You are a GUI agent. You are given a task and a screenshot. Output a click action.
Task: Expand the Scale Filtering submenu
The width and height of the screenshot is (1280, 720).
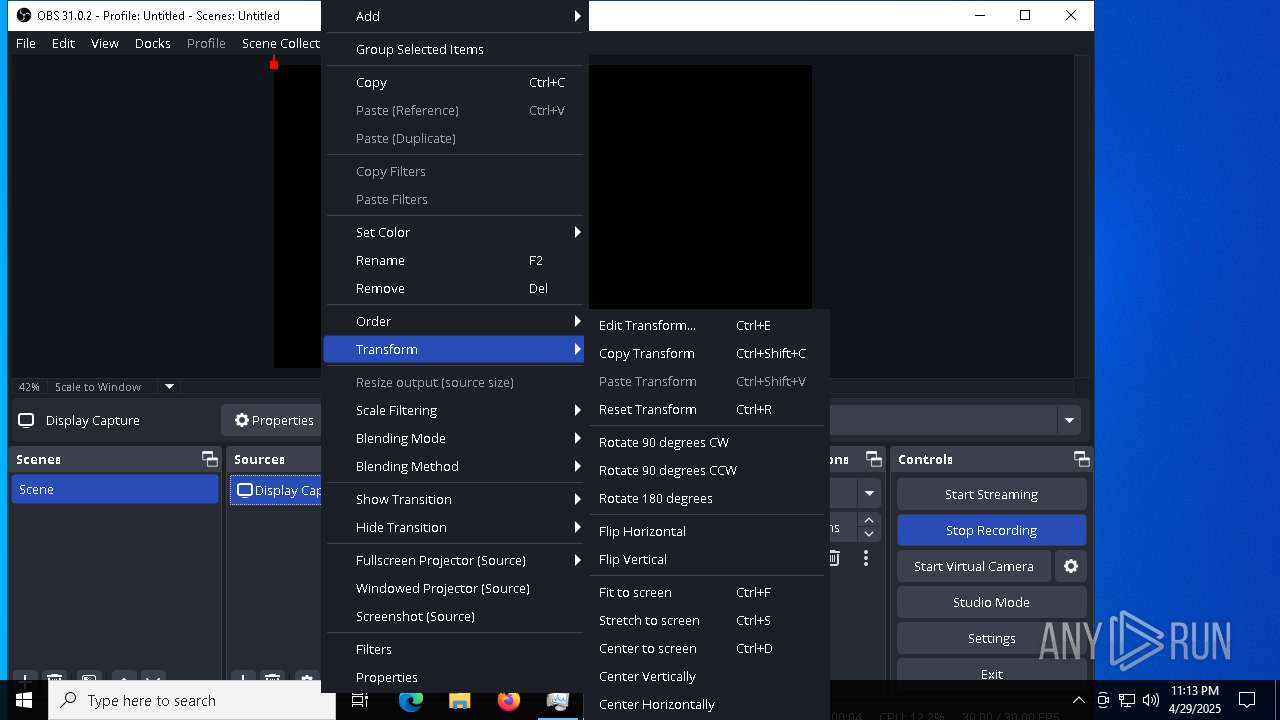coord(454,410)
